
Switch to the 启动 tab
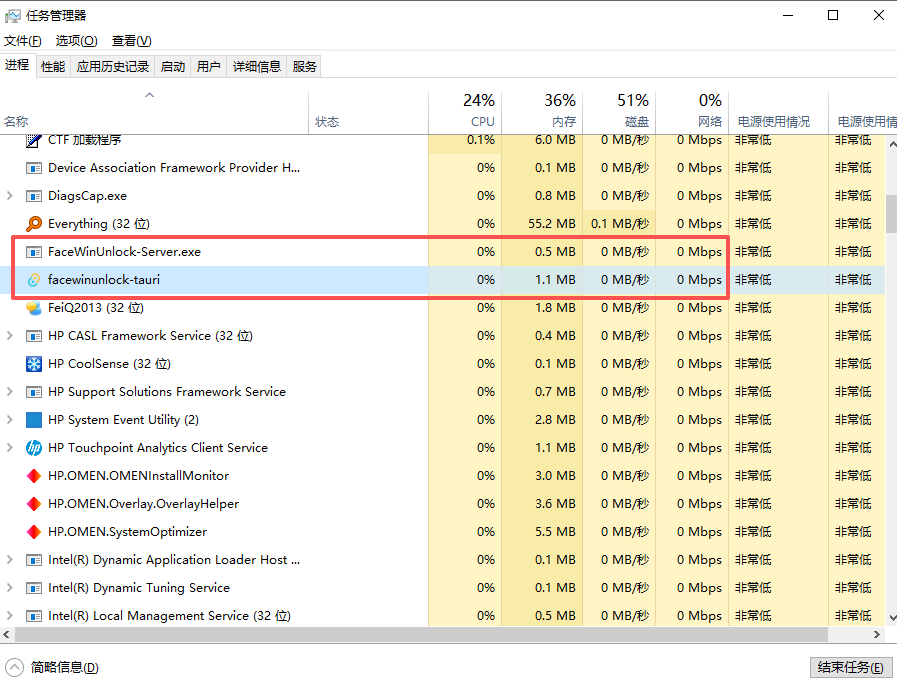click(173, 67)
